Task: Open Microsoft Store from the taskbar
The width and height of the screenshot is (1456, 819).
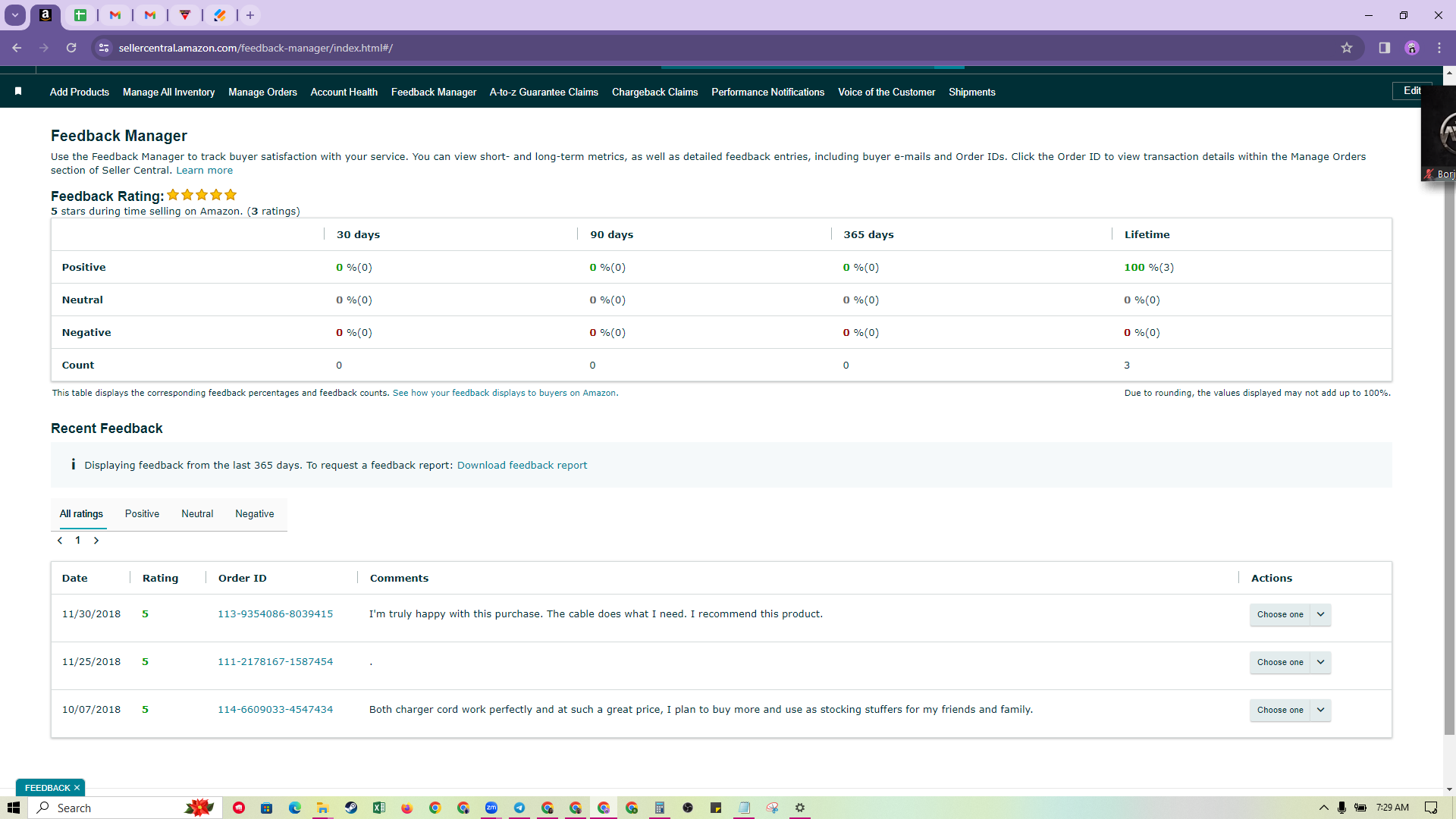Action: pyautogui.click(x=267, y=808)
